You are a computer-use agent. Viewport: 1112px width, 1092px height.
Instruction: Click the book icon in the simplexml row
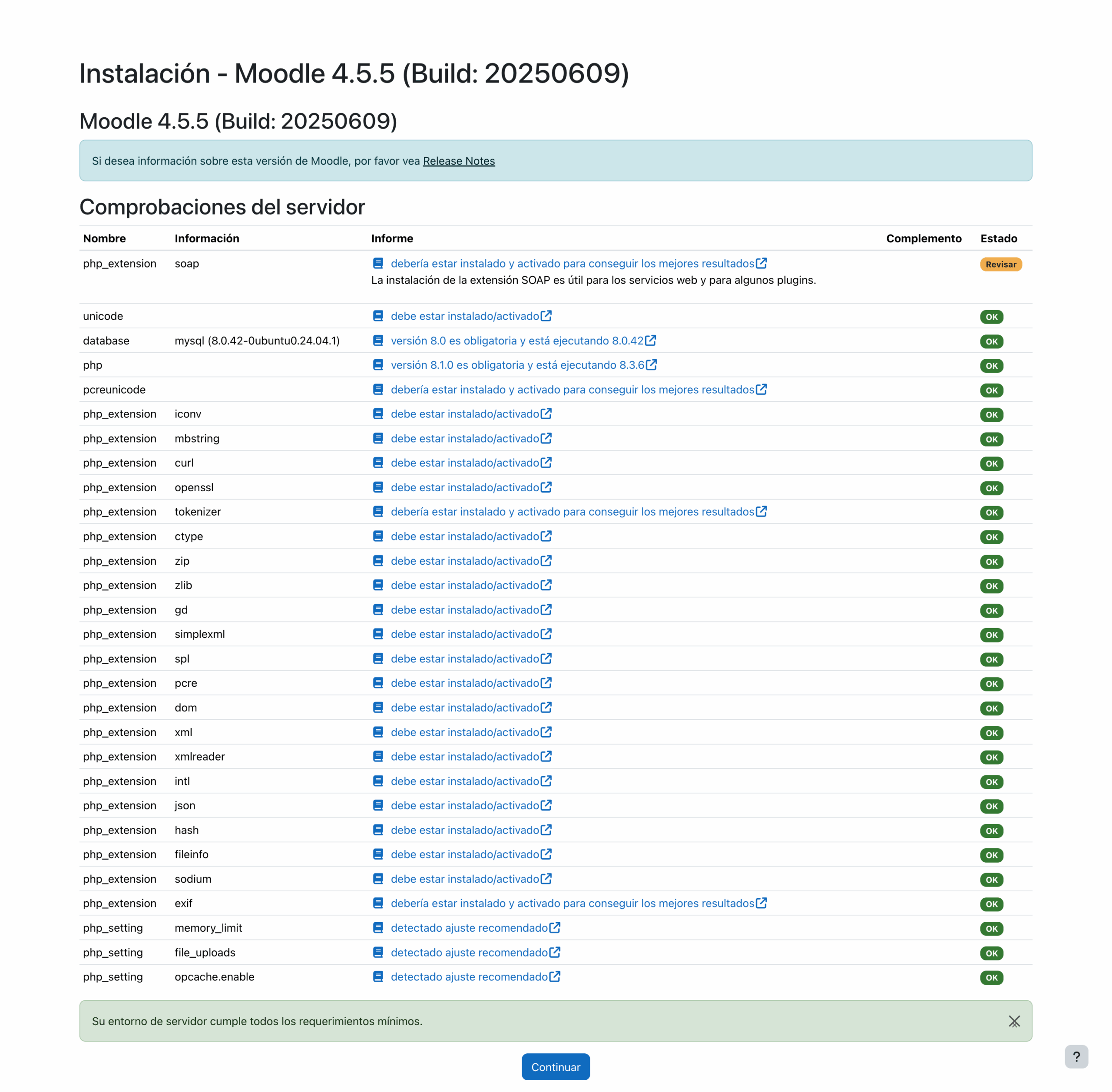point(378,634)
